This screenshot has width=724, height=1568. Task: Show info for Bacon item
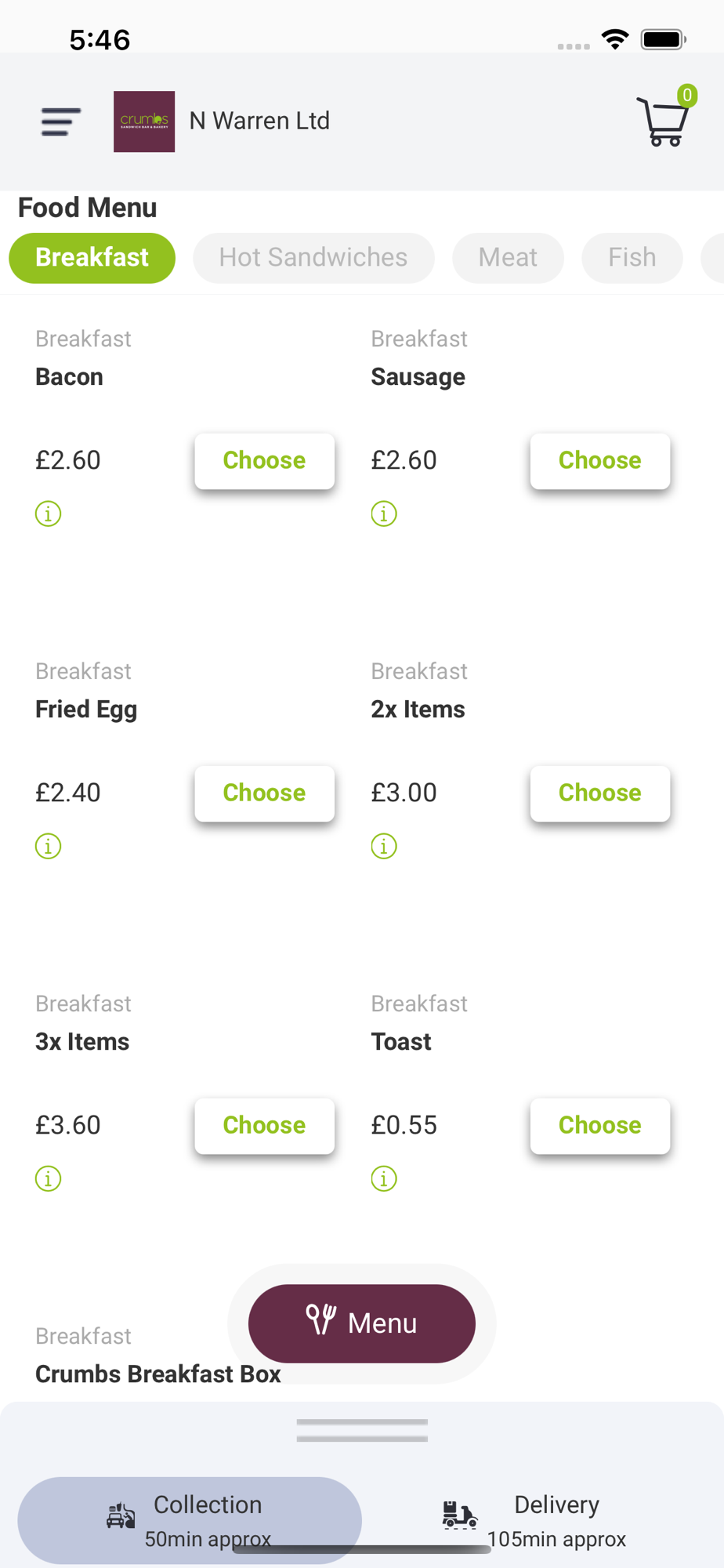(48, 514)
